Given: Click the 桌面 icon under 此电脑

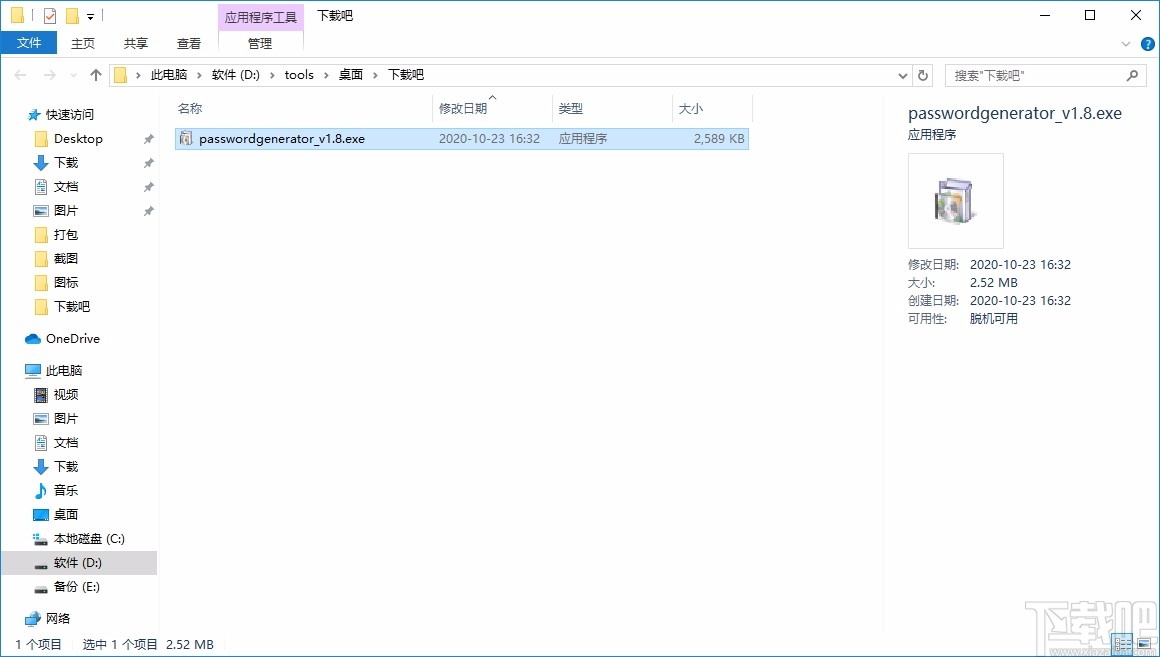Looking at the screenshot, I should pos(41,514).
